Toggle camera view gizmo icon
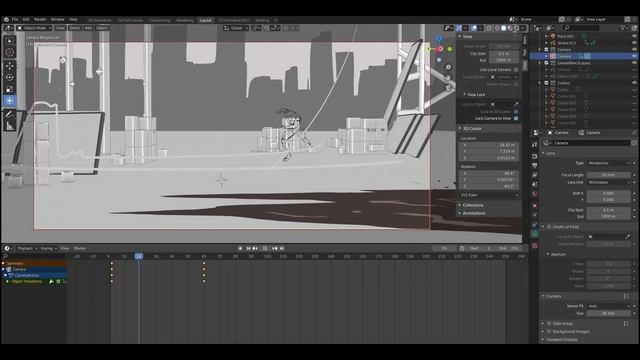Viewport: 640px width, 360px height. 448,87
